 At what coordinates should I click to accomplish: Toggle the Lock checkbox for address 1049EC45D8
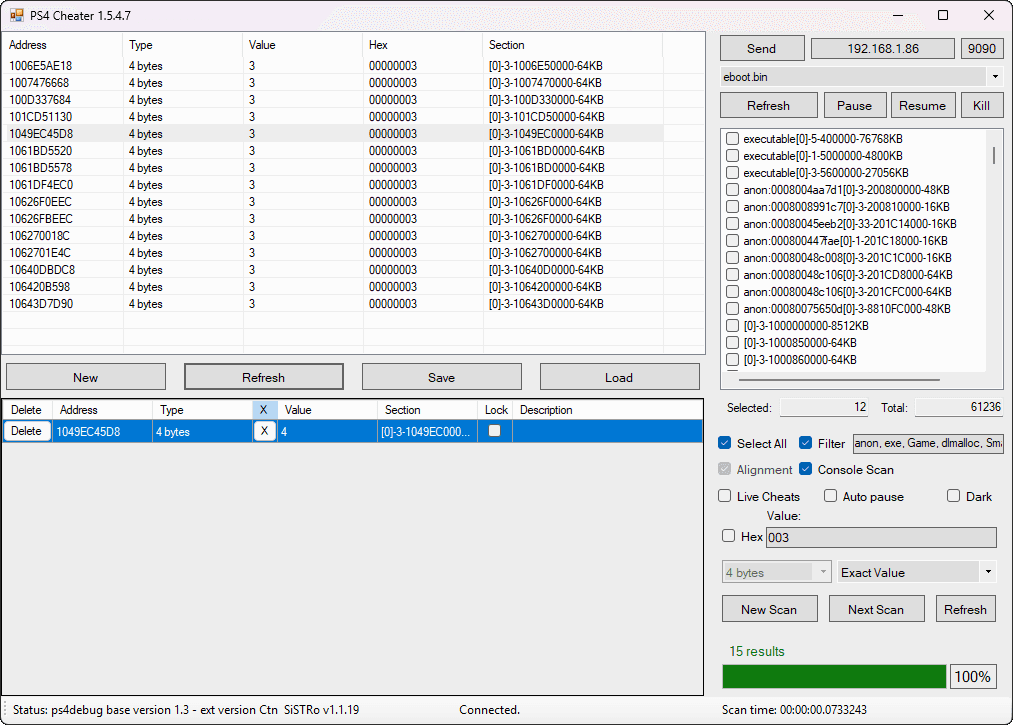click(x=494, y=430)
